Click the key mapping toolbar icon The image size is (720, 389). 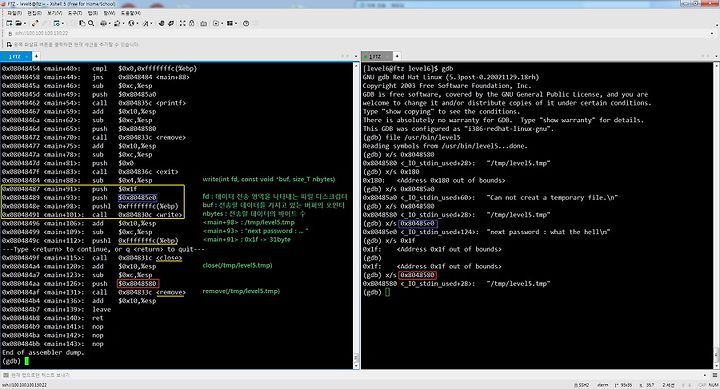(x=203, y=23)
